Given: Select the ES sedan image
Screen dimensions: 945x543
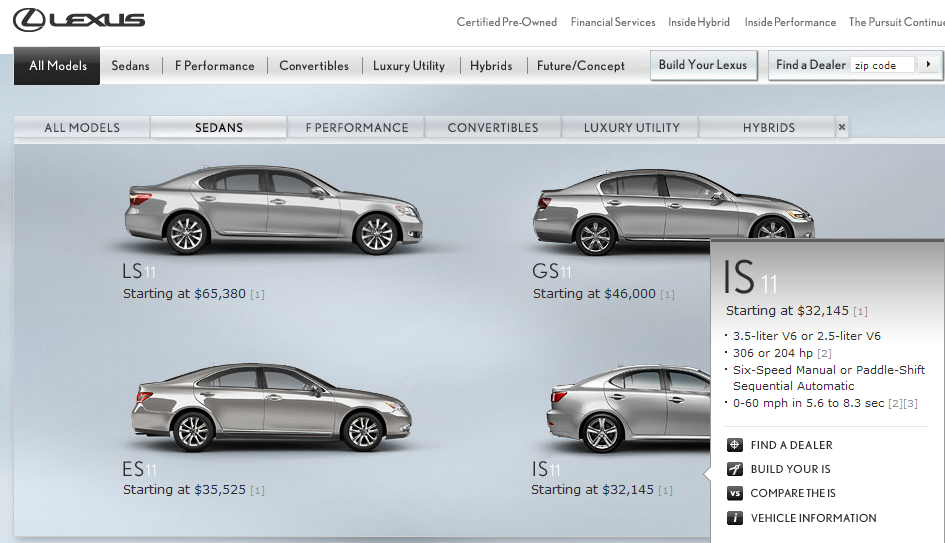Looking at the screenshot, I should (273, 405).
